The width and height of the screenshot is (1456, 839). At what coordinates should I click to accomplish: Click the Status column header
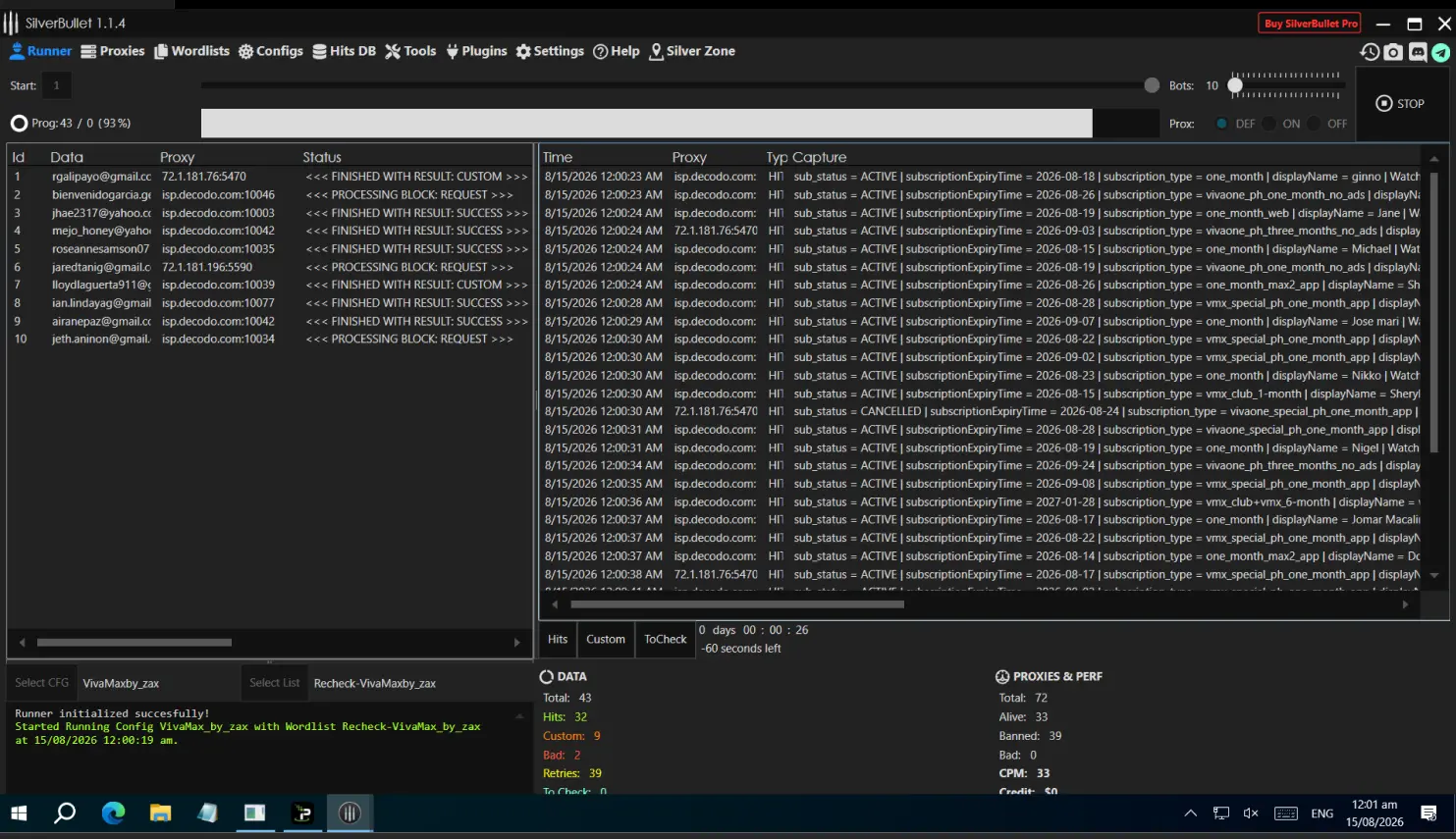click(x=322, y=157)
